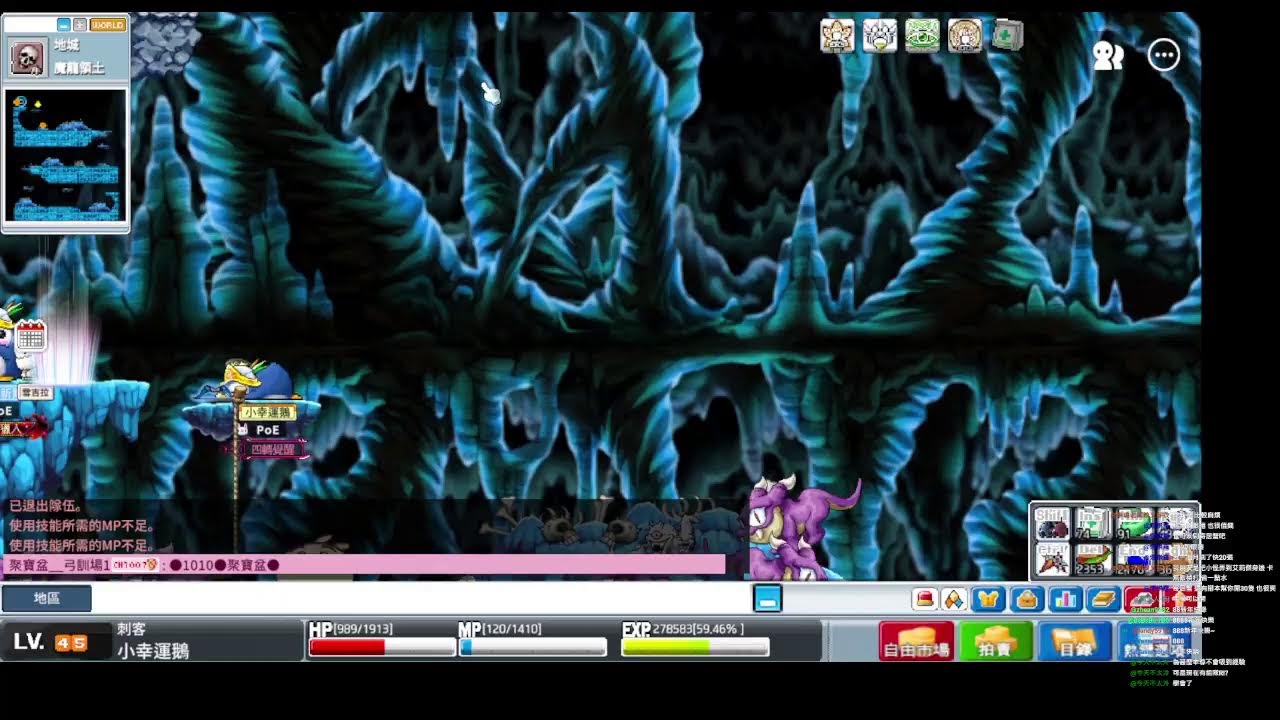Open the 地區 chat channel selector
This screenshot has height=720, width=1280.
pyautogui.click(x=47, y=598)
